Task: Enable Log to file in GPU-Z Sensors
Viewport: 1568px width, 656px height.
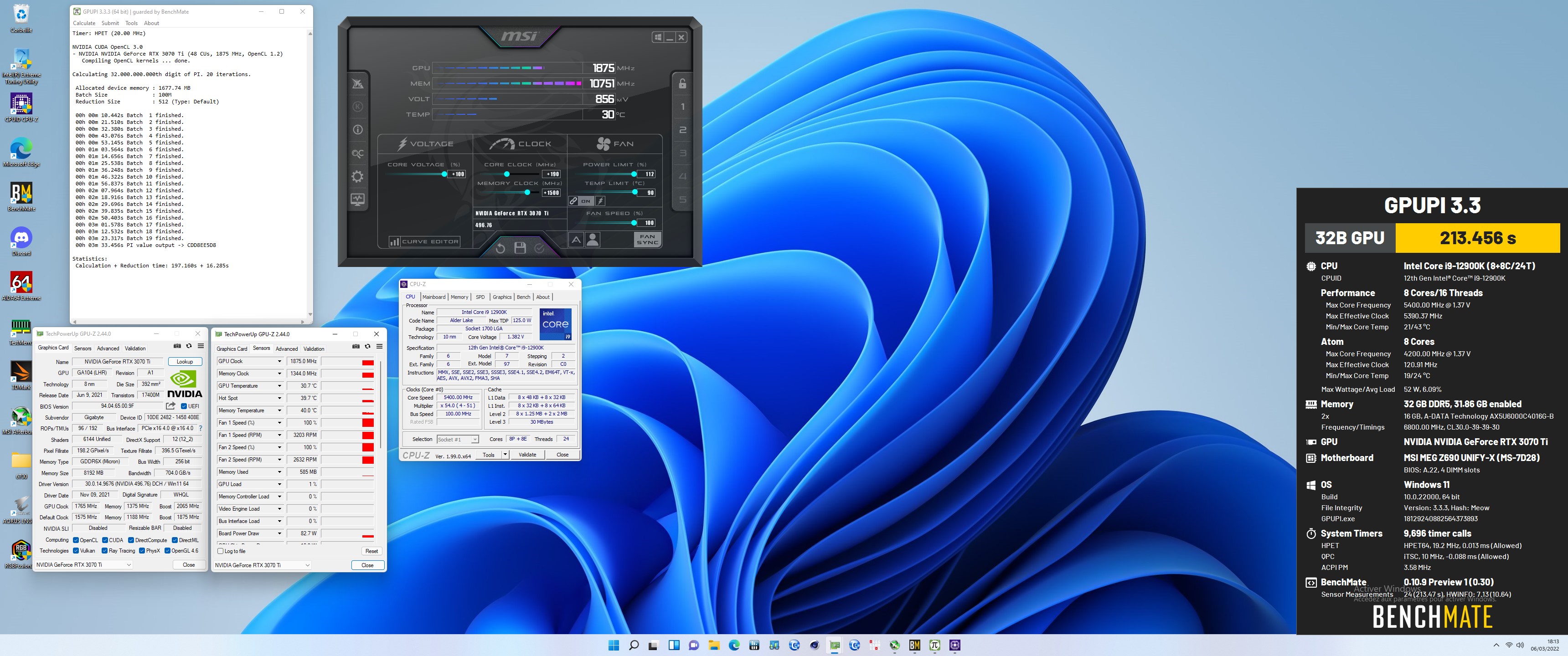Action: pos(220,551)
